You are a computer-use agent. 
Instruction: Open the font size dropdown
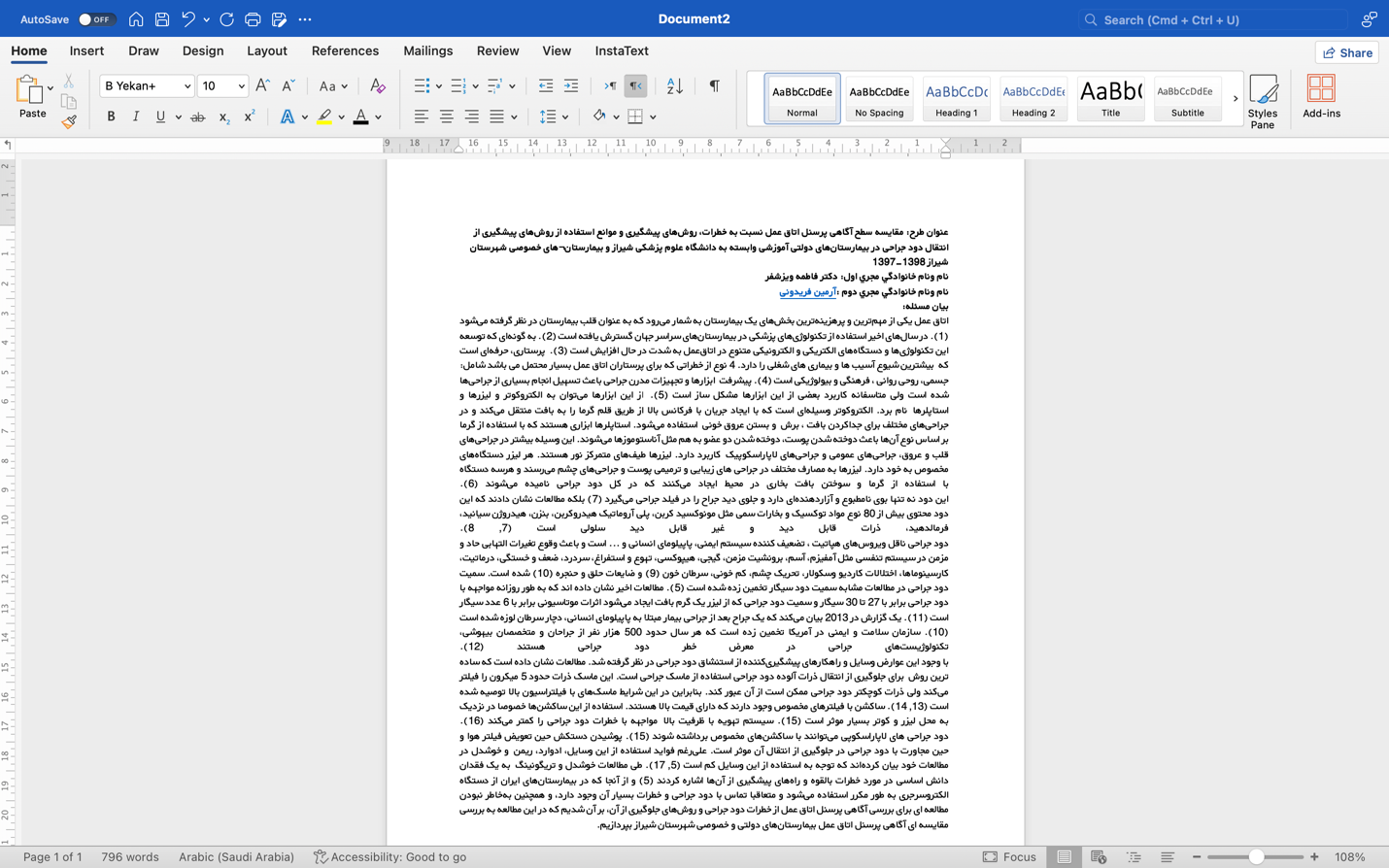pyautogui.click(x=241, y=86)
